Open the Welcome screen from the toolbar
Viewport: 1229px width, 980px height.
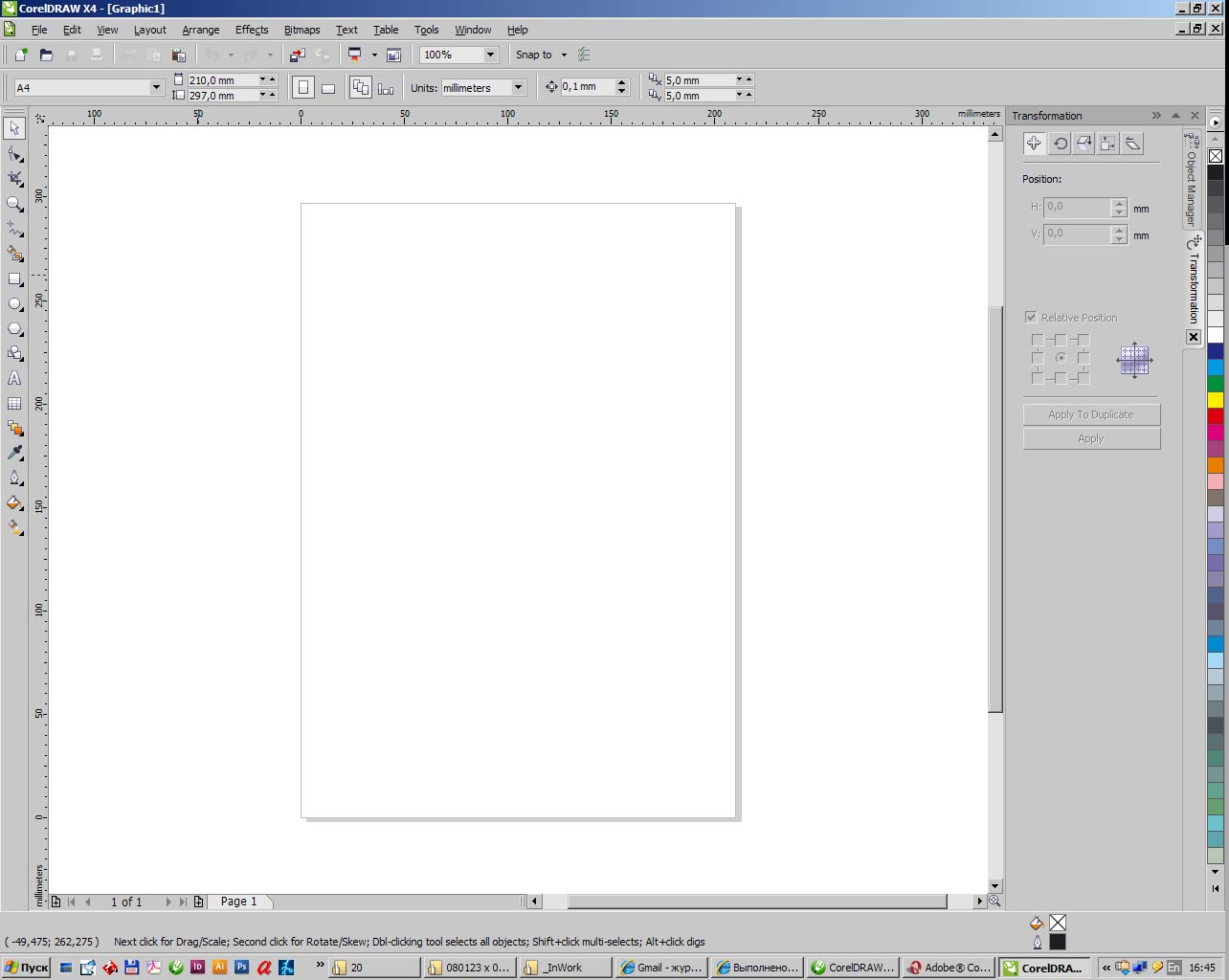pyautogui.click(x=393, y=55)
